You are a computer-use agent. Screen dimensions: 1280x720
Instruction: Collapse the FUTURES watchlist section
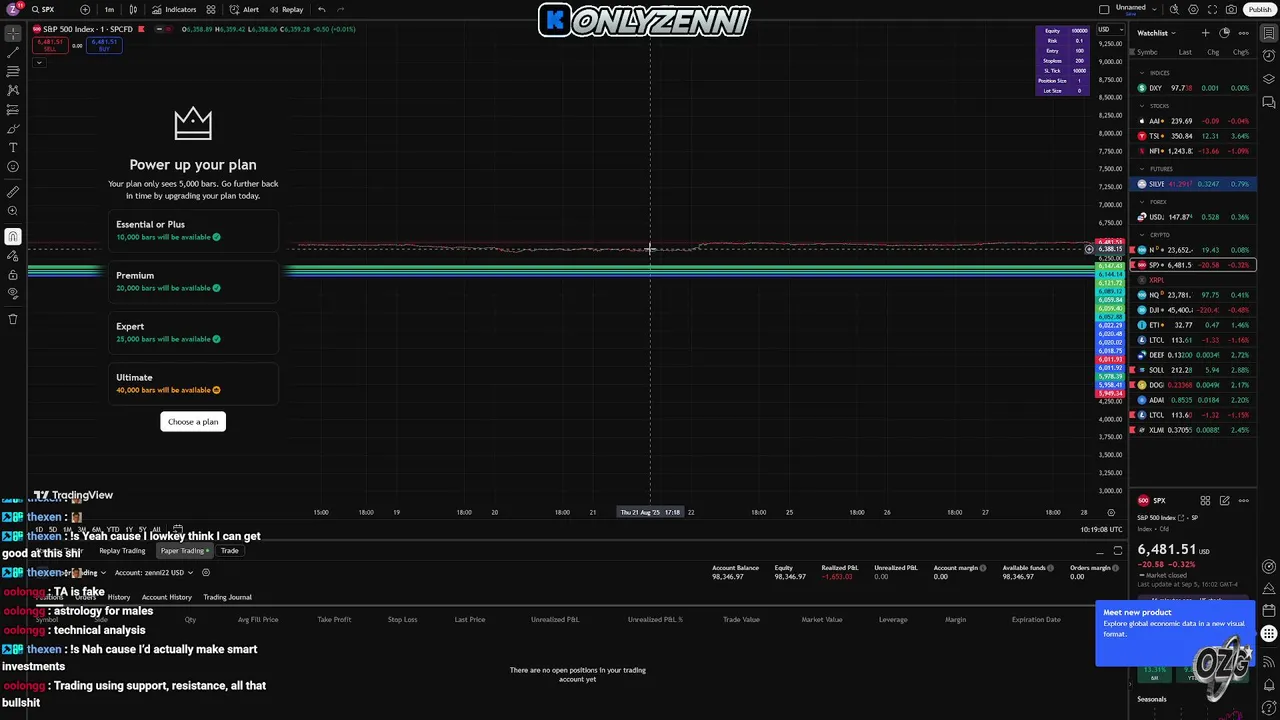click(1142, 169)
